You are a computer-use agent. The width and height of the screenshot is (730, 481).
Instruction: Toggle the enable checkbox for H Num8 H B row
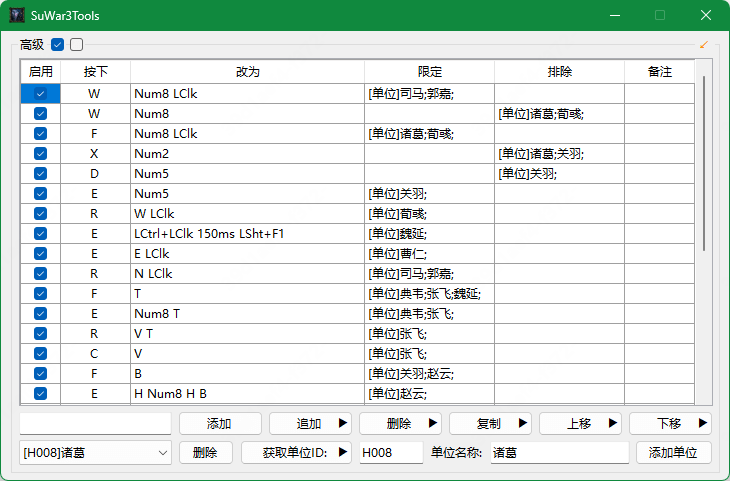tap(40, 393)
